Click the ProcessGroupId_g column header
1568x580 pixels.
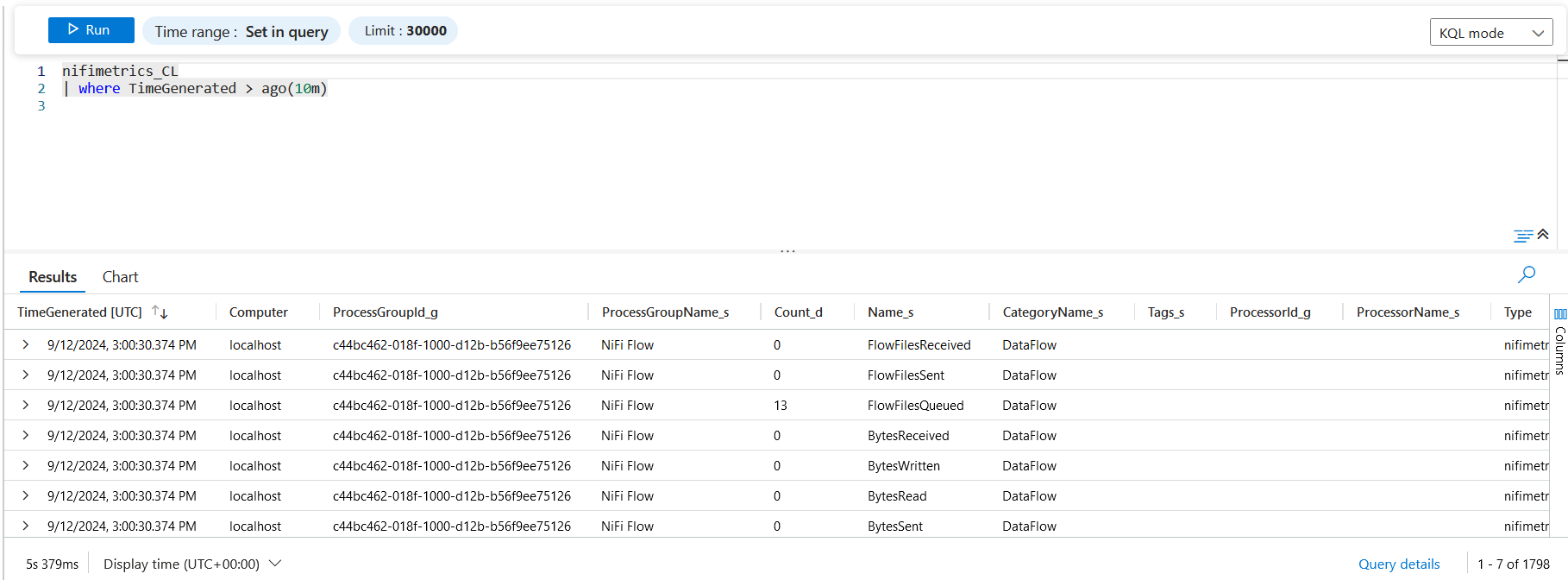pos(386,312)
